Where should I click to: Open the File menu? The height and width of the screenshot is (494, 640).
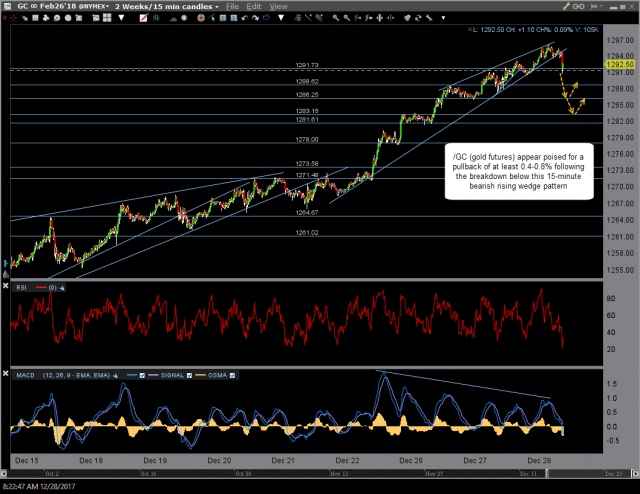[x=232, y=7]
